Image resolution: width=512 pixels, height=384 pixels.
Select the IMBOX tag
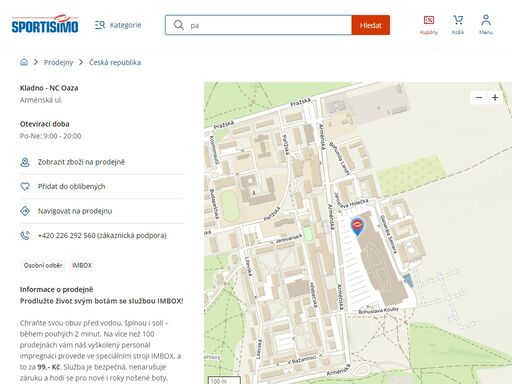[82, 265]
